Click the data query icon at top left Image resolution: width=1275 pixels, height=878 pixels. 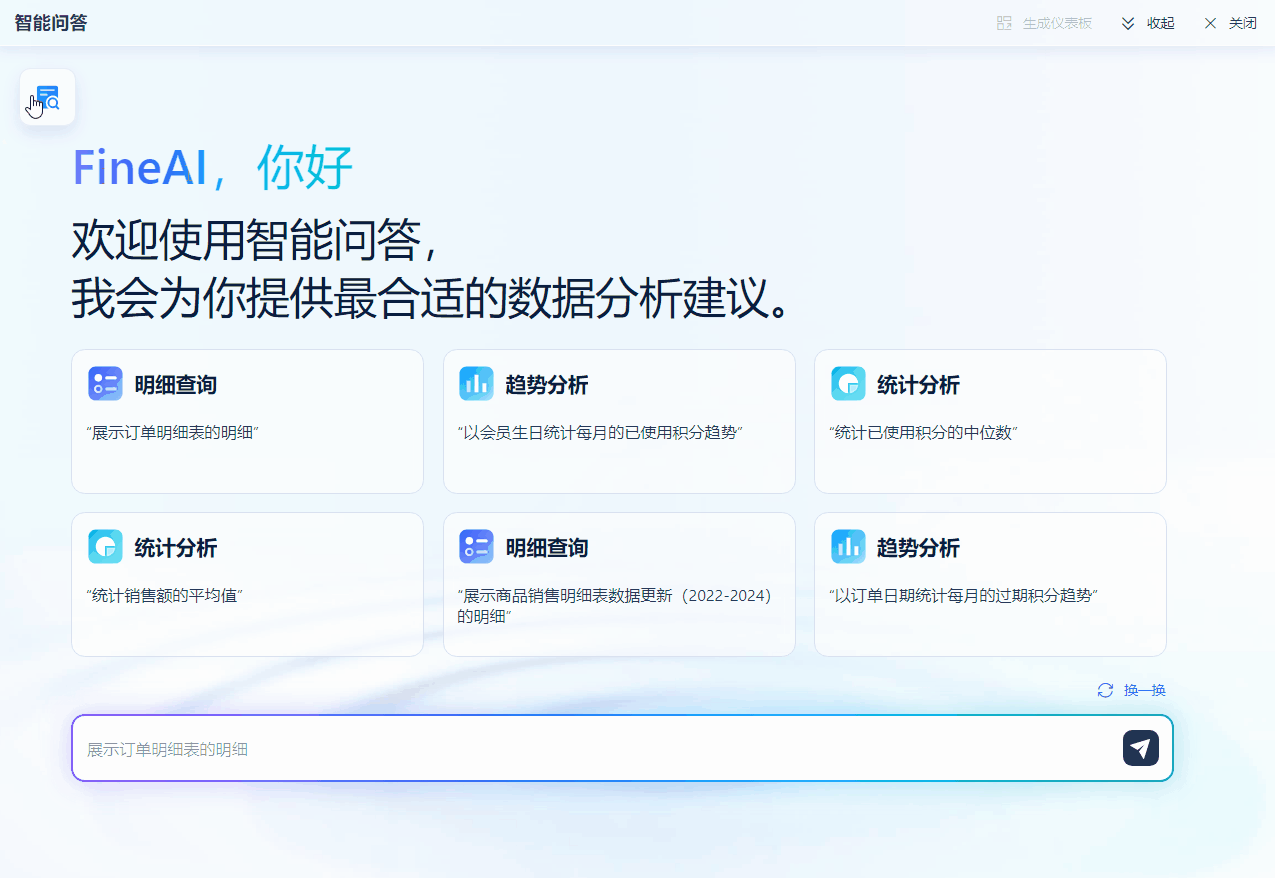pyautogui.click(x=47, y=97)
